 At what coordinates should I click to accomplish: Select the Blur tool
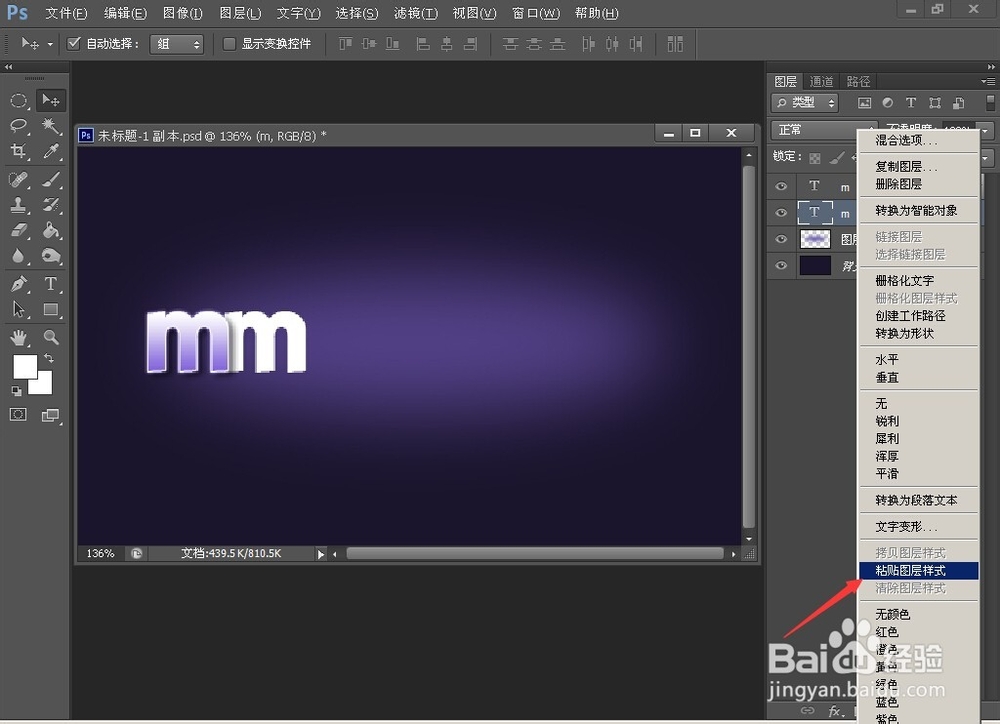(18, 256)
